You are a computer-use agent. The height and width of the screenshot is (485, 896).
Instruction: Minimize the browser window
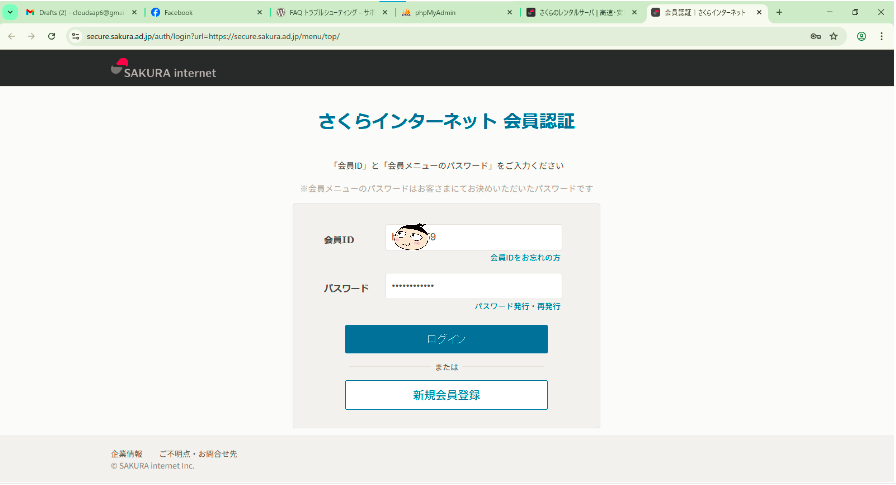pyautogui.click(x=829, y=12)
